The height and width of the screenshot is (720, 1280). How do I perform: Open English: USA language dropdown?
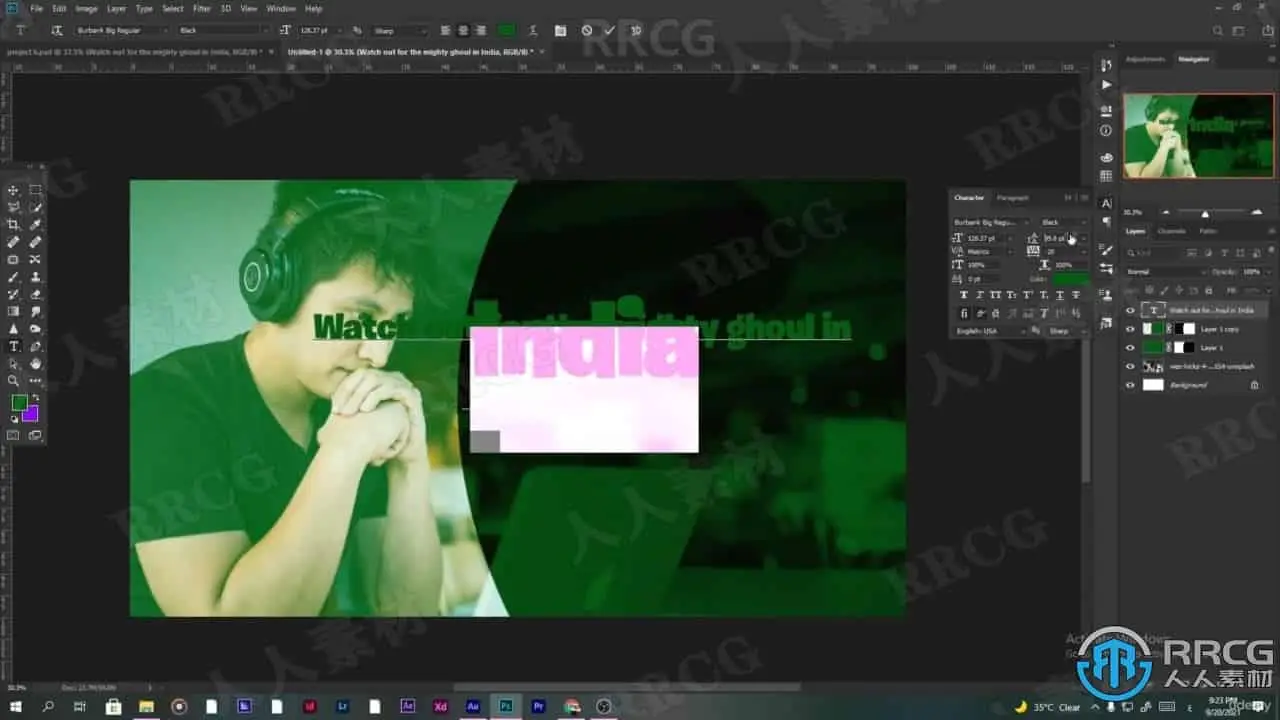989,331
